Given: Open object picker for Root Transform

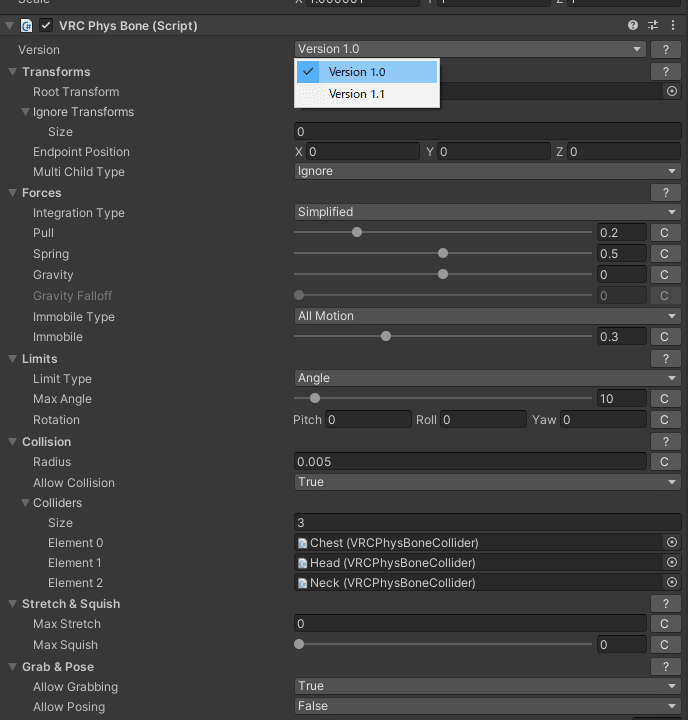Looking at the screenshot, I should 672,91.
